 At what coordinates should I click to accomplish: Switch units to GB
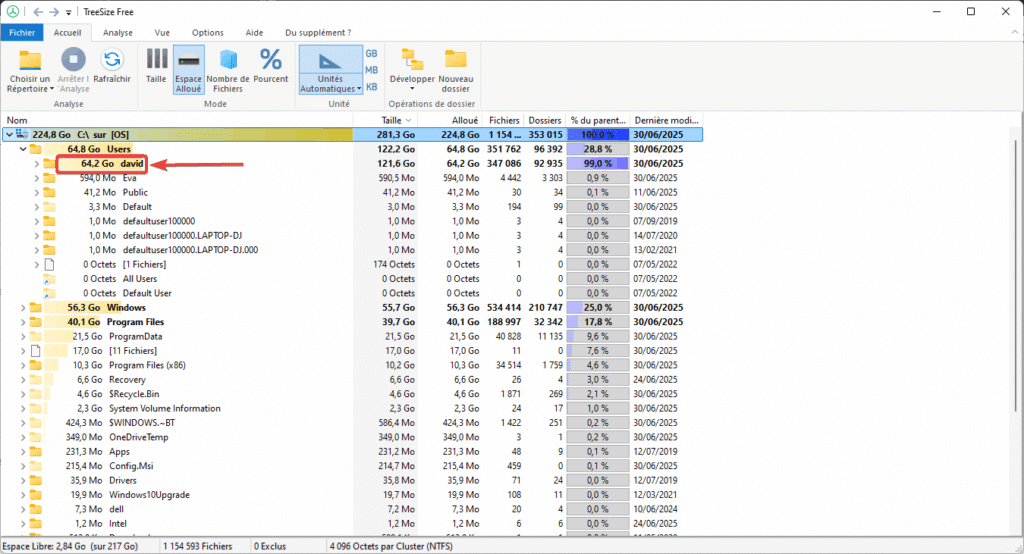click(371, 54)
